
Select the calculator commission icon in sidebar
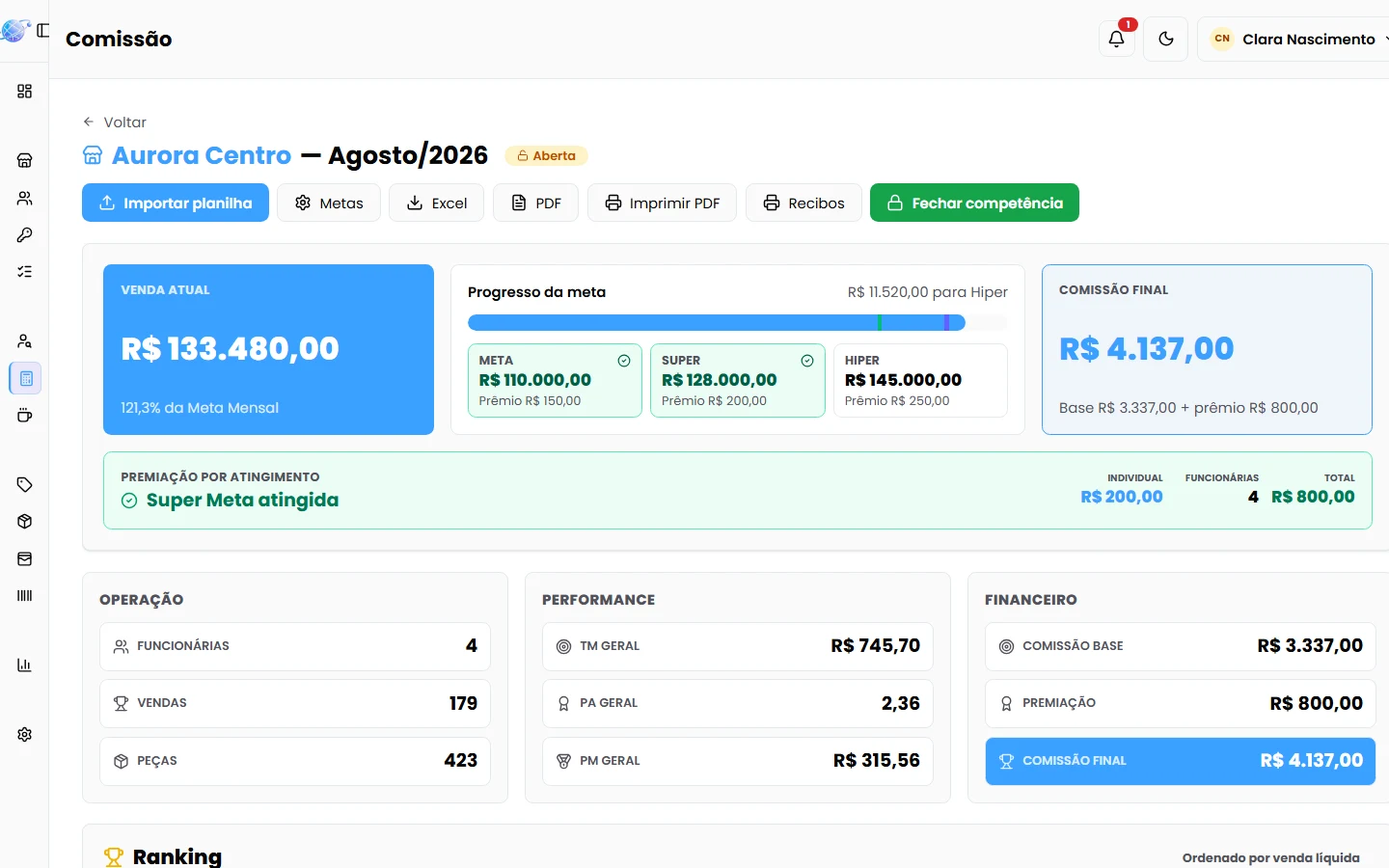pyautogui.click(x=26, y=378)
